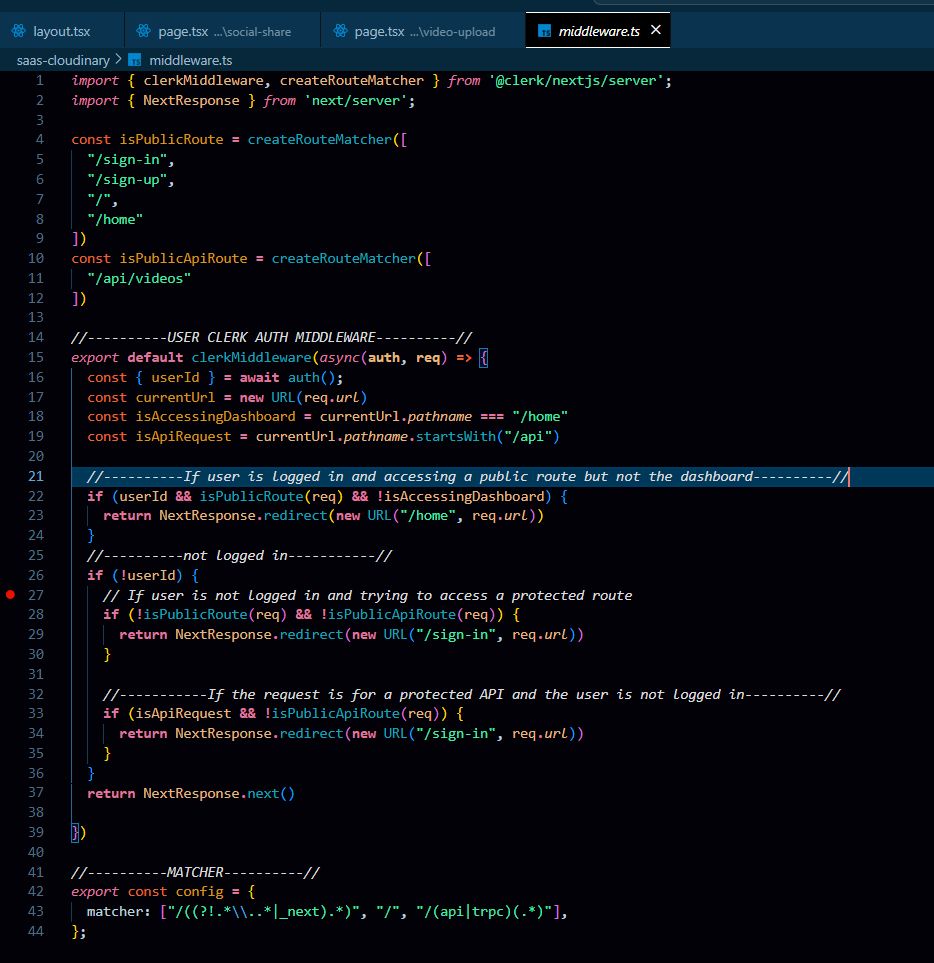Click the clerkMiddleware call on line 15

point(250,357)
